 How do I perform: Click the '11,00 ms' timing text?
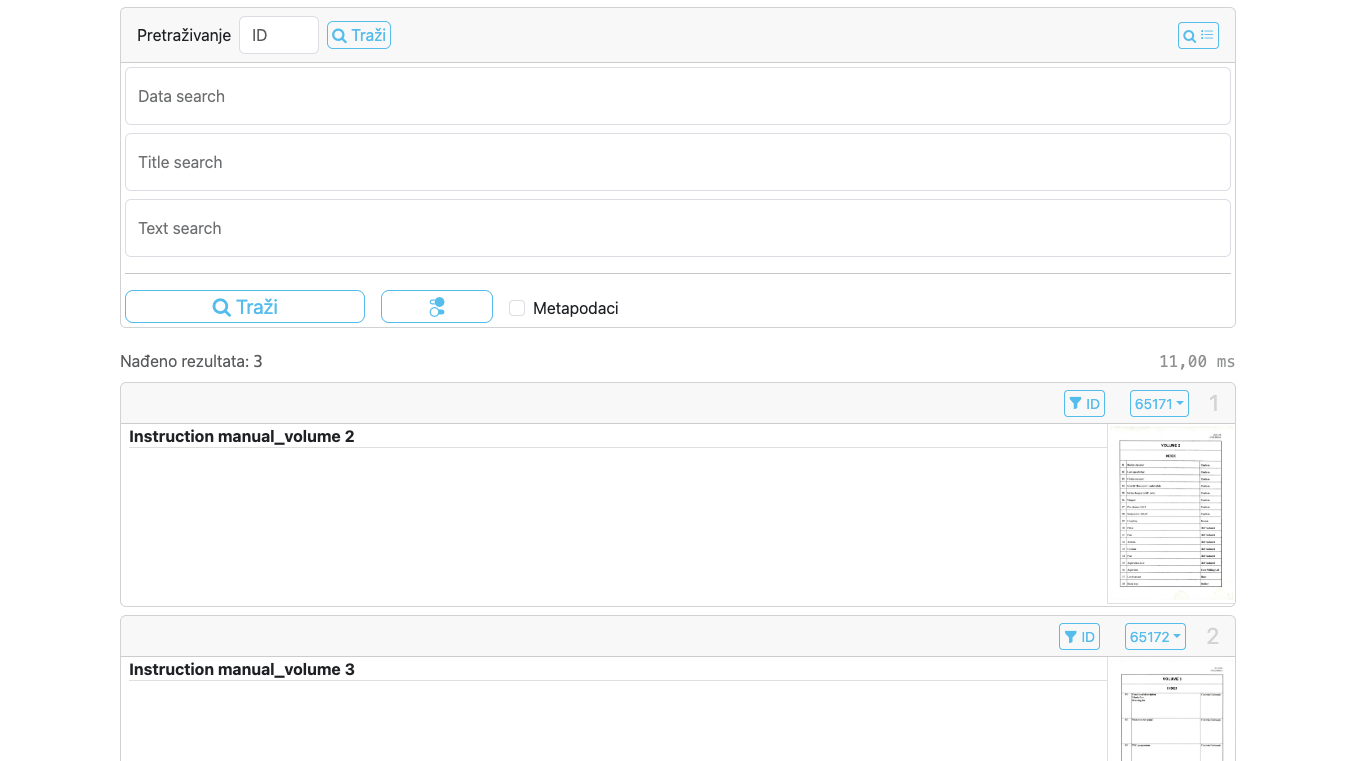tap(1197, 361)
